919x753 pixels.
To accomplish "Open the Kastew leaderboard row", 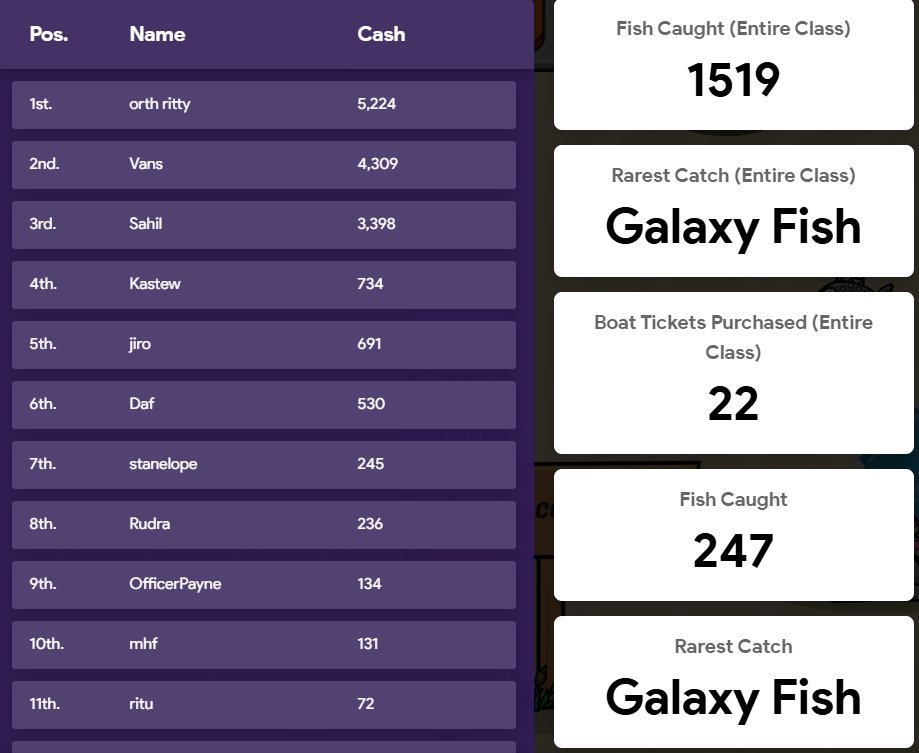I will (x=264, y=285).
